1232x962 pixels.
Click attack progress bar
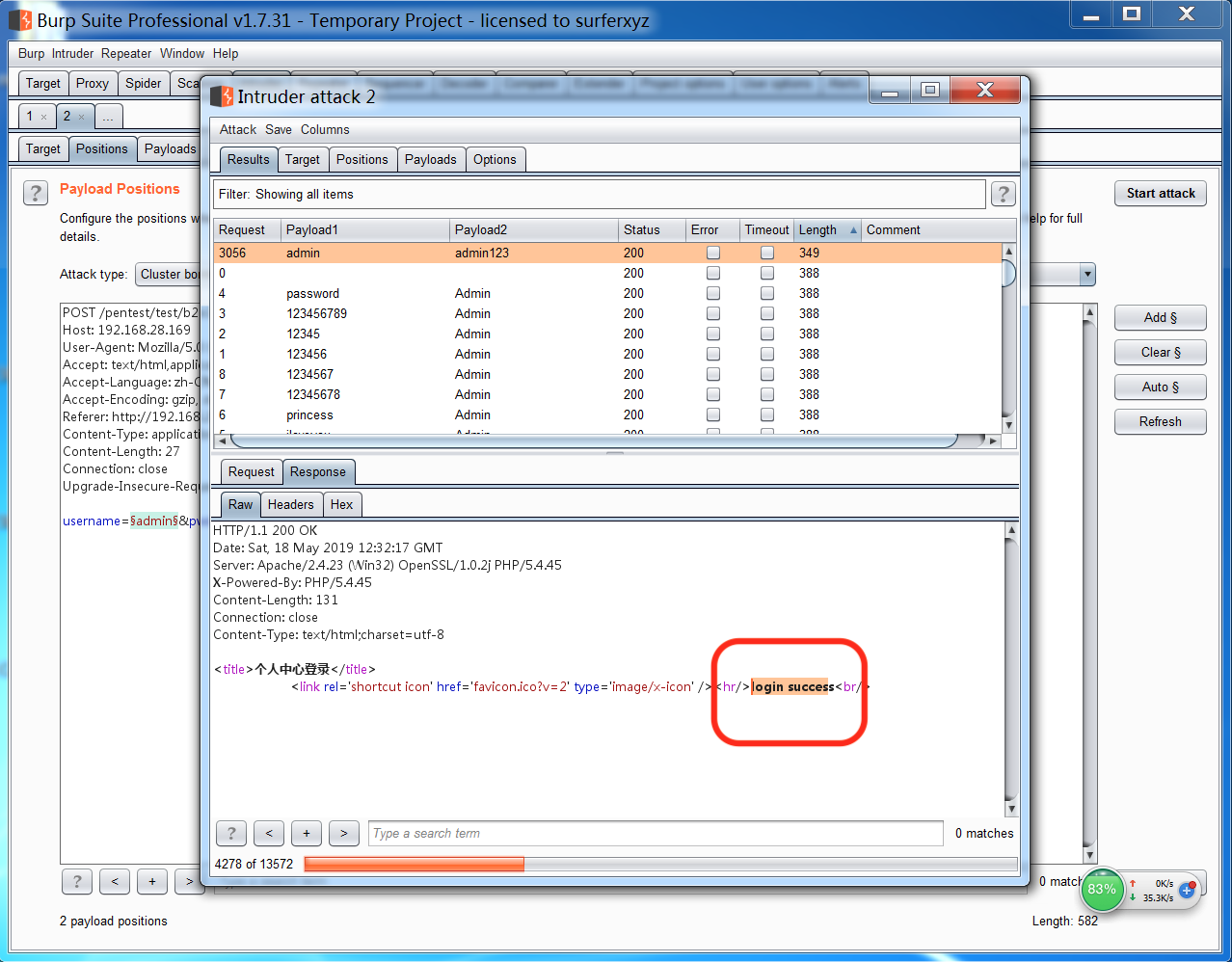coord(660,864)
